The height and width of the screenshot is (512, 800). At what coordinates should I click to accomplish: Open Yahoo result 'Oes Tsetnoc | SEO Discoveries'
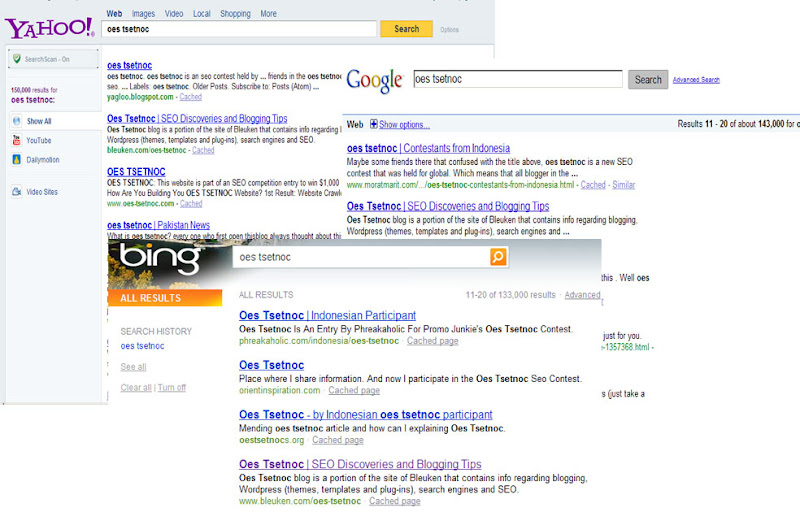click(x=197, y=118)
